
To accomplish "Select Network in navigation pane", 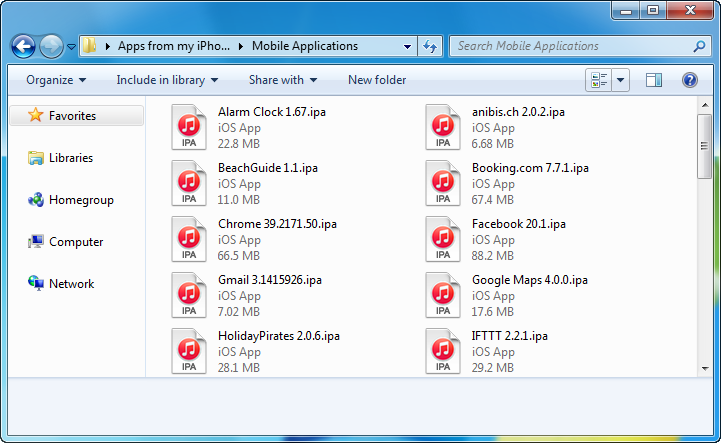I will click(71, 284).
